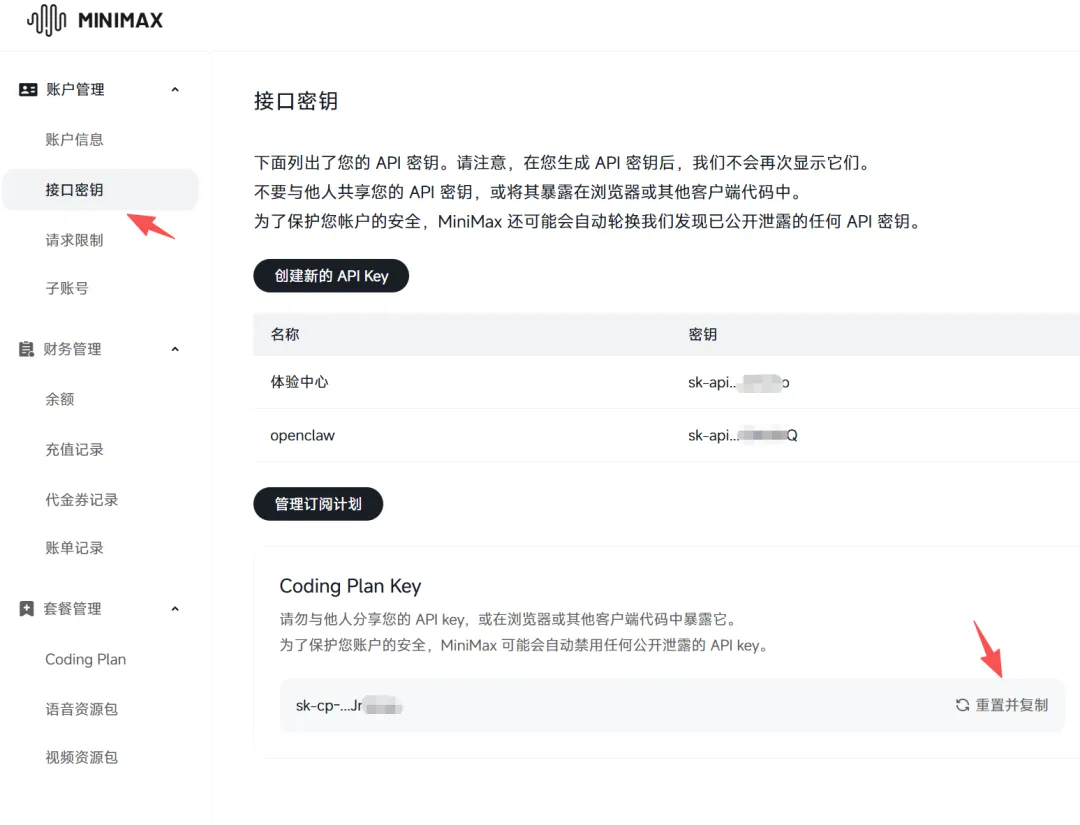Viewport: 1080px width, 825px height.
Task: Open 账户信息 in the sidebar
Action: coord(74,140)
